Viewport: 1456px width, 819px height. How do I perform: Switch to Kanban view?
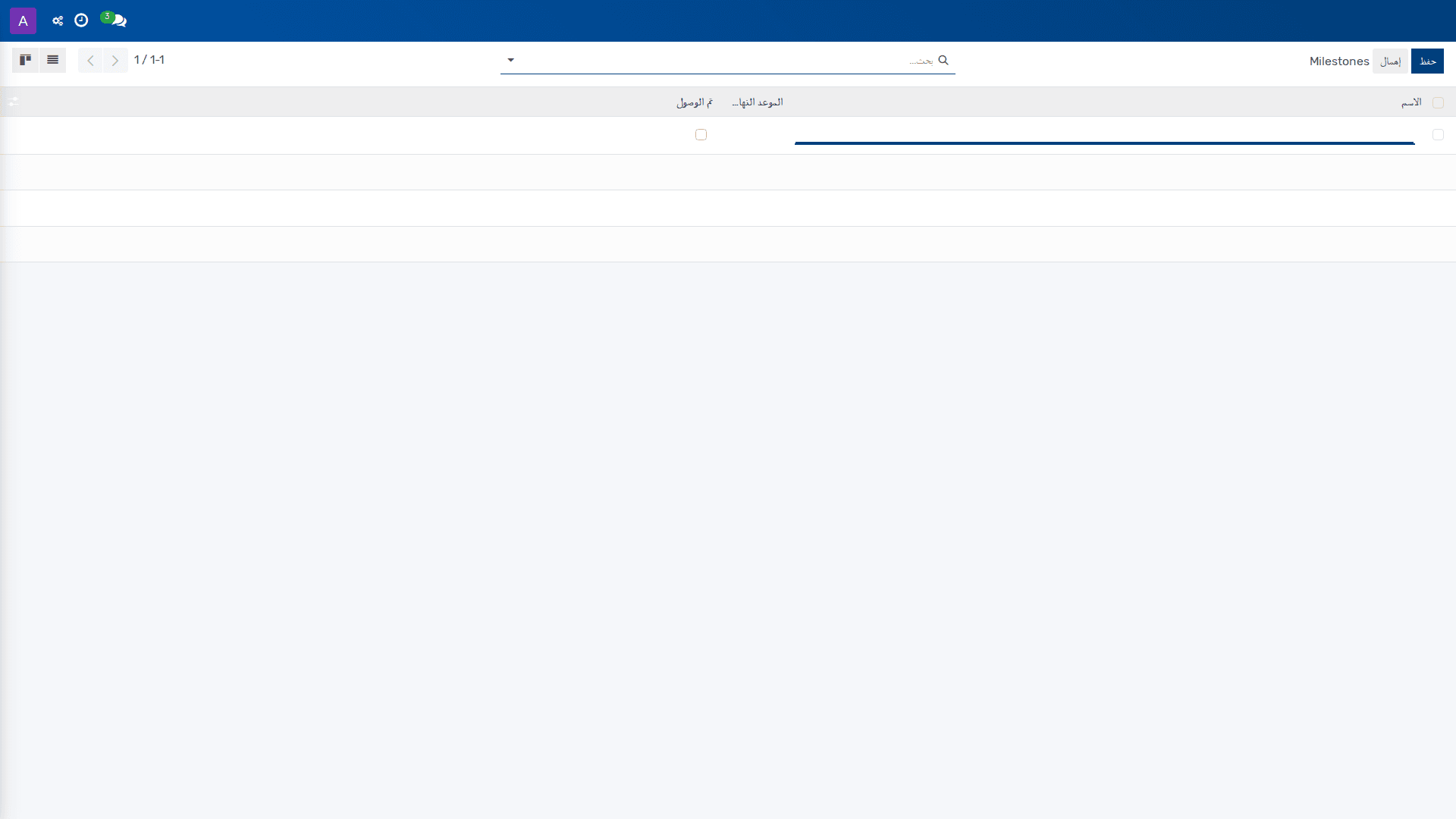pyautogui.click(x=25, y=60)
